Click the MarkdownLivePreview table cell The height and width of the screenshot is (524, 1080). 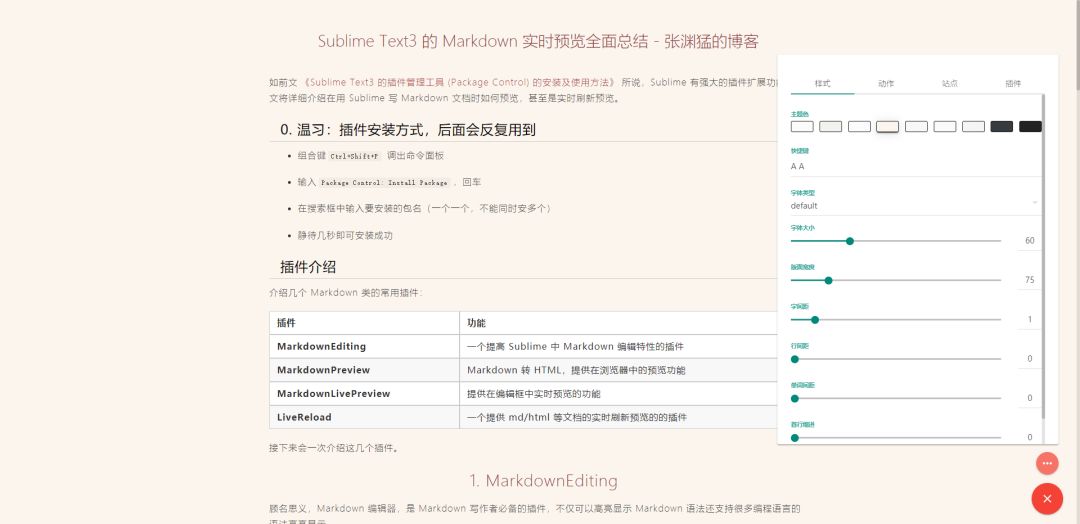364,394
